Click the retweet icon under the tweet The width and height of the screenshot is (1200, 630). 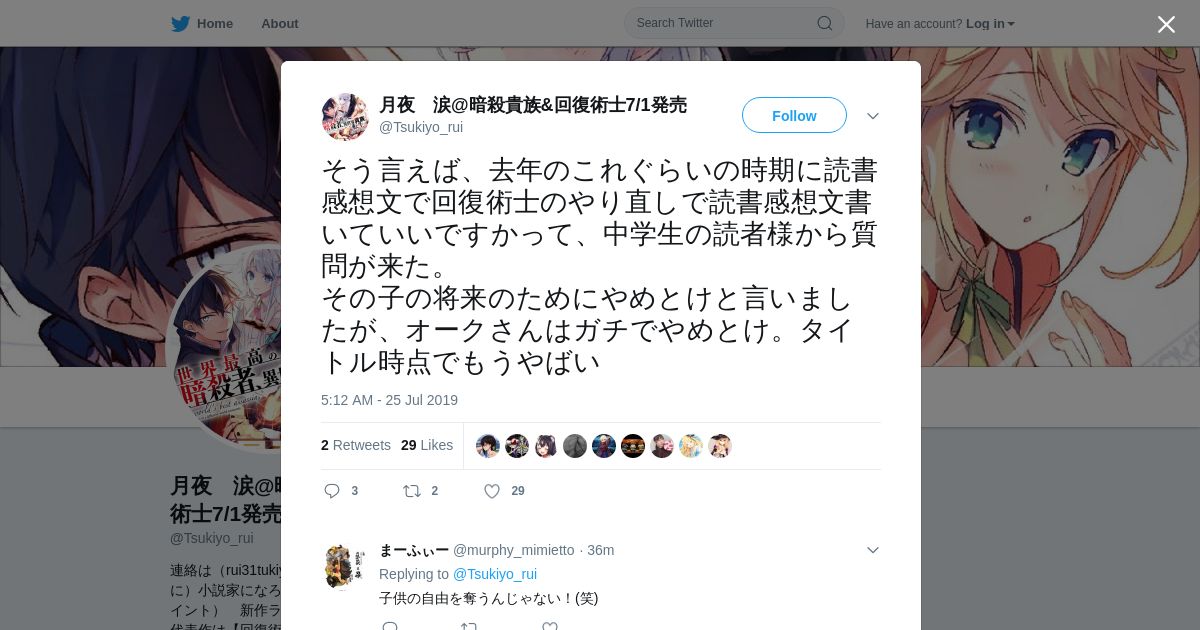411,491
